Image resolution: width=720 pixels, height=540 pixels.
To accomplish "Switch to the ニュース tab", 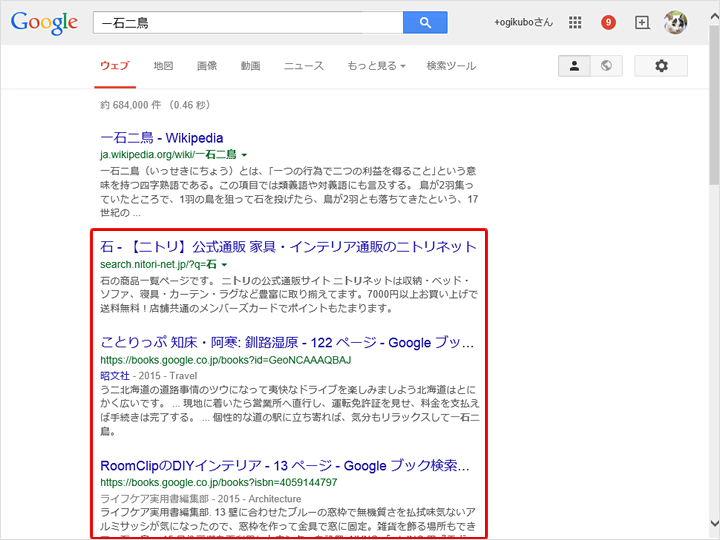I will pos(304,66).
